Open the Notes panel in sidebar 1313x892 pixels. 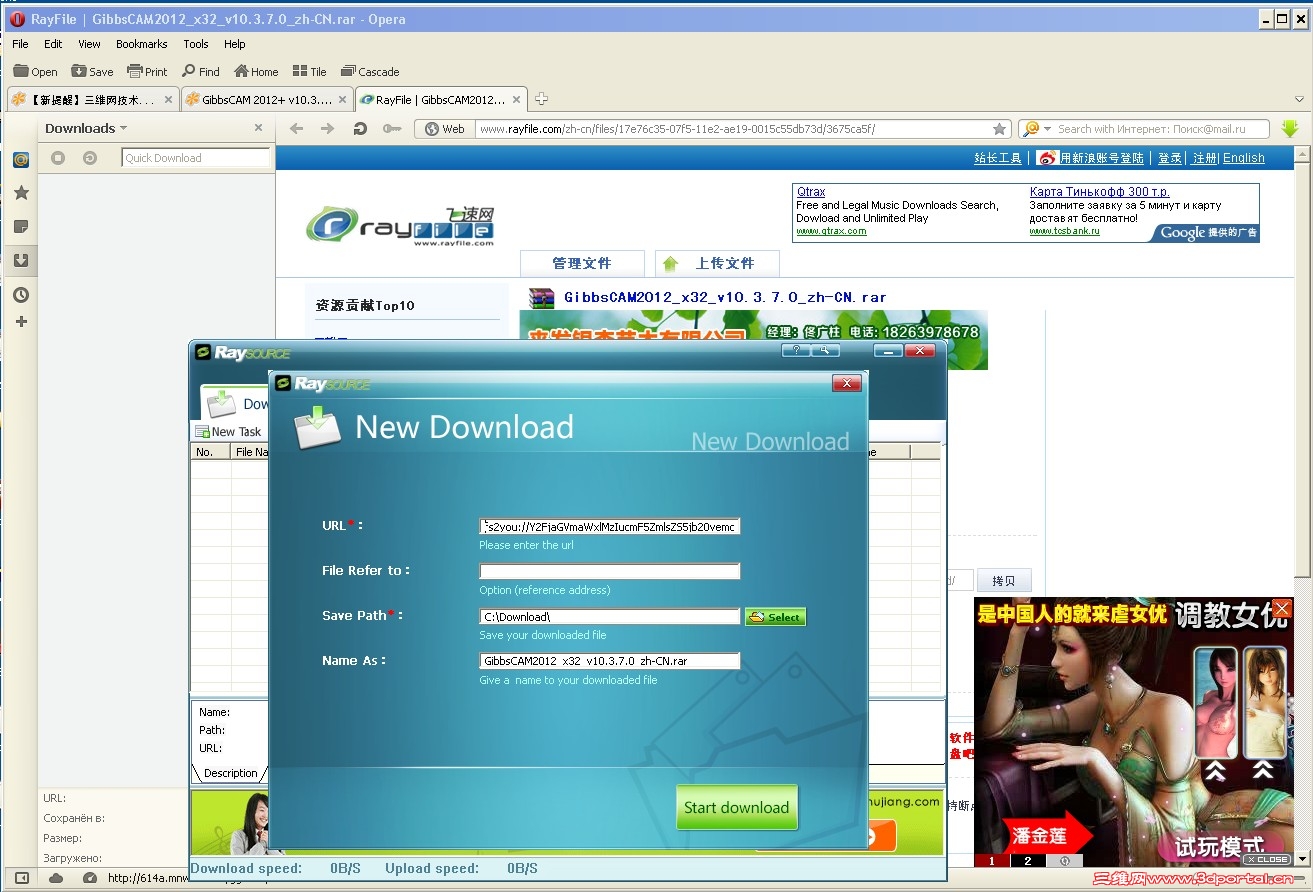pos(21,226)
